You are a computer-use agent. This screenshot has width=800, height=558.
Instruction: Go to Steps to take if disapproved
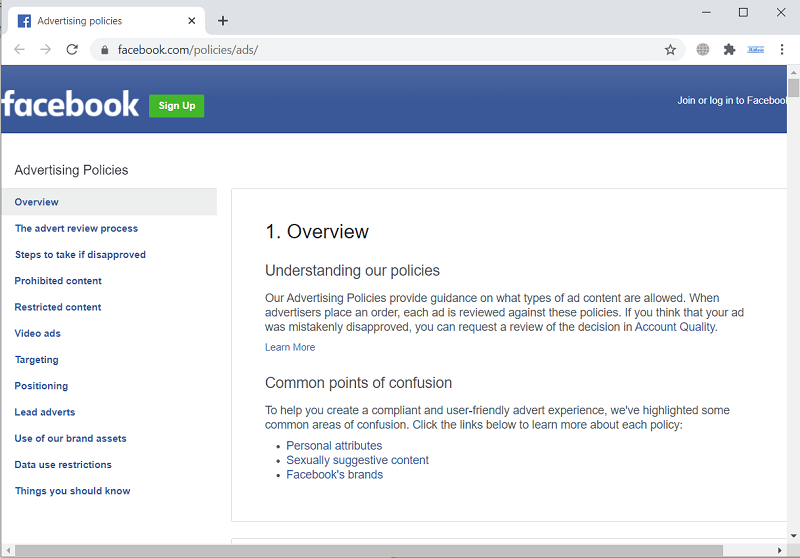(80, 255)
